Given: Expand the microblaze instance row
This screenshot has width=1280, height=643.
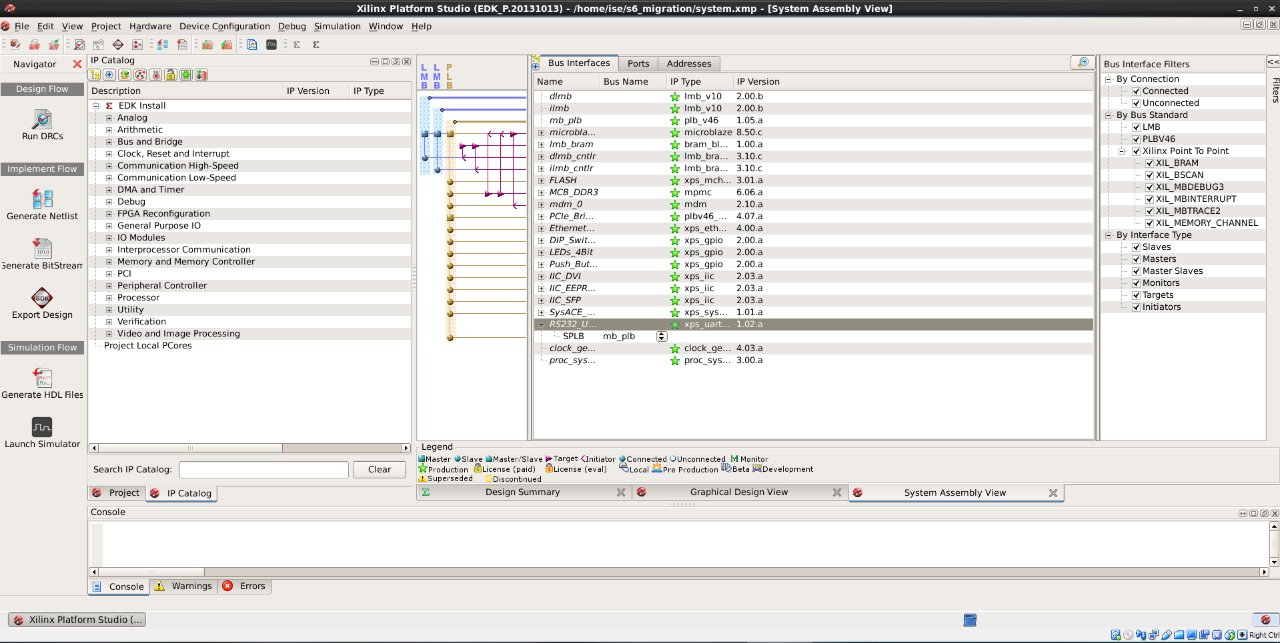Looking at the screenshot, I should point(541,132).
